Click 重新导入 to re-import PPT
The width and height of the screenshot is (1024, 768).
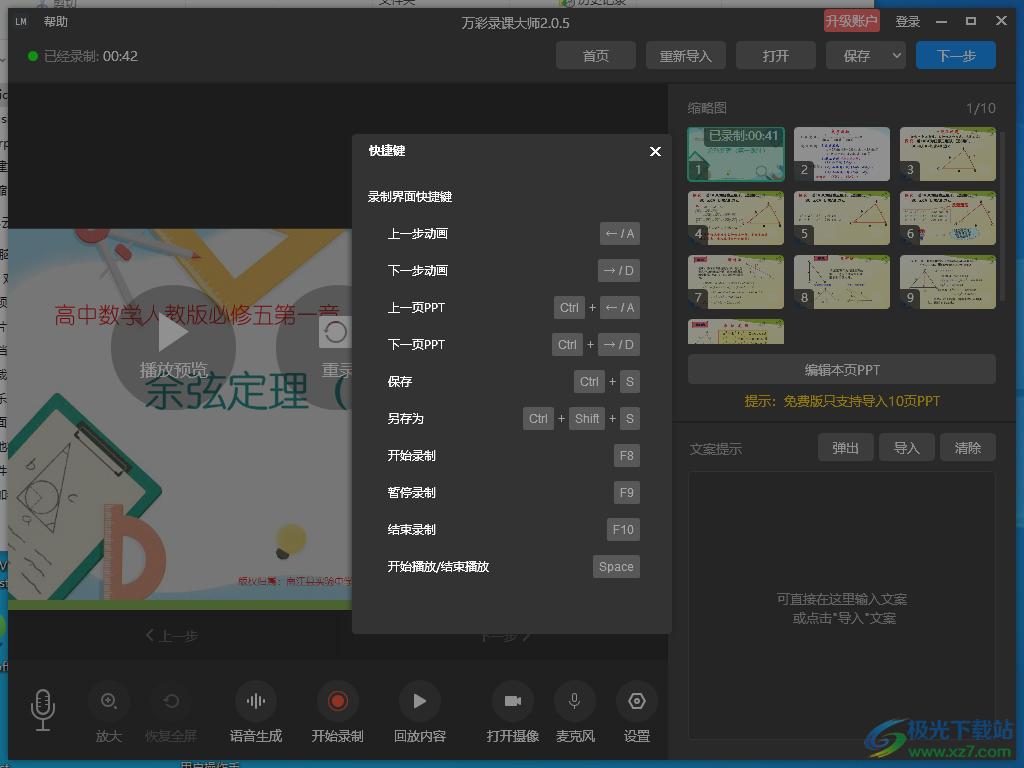pos(685,56)
